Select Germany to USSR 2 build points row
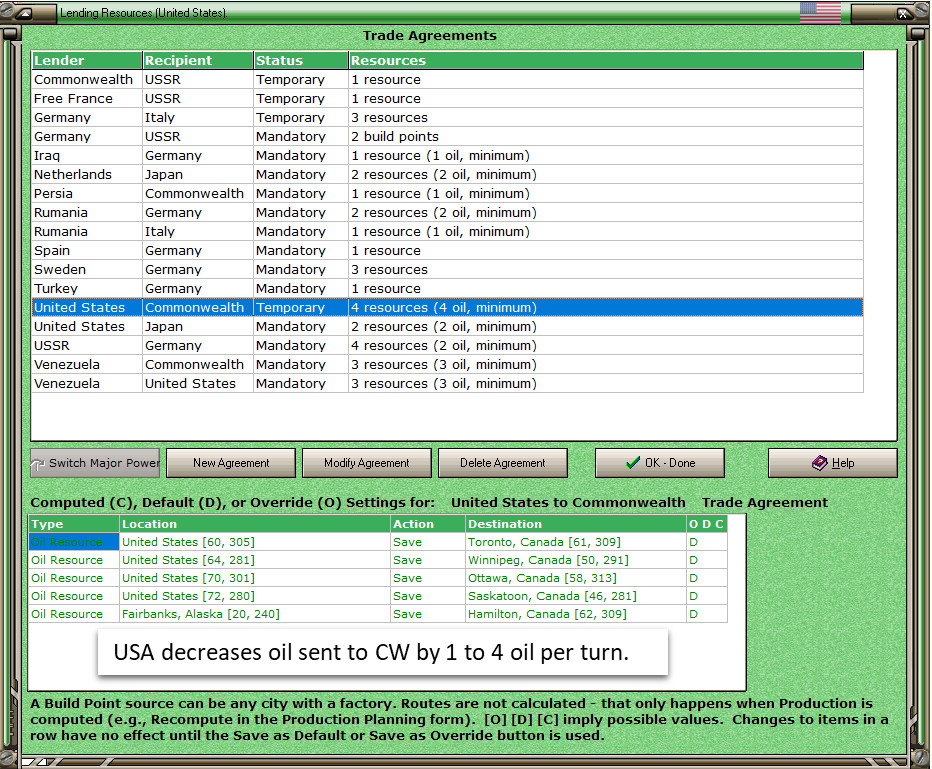 click(447, 137)
